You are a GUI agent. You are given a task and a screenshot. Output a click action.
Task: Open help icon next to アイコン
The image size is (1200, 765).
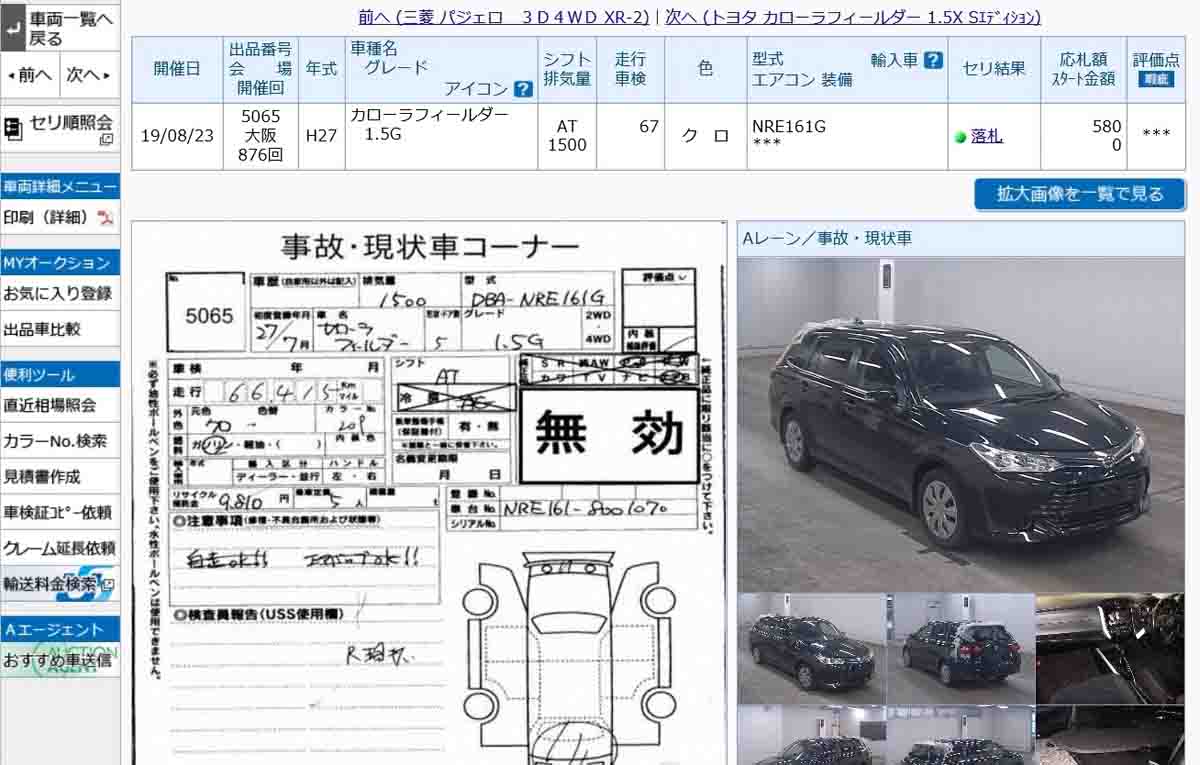523,89
